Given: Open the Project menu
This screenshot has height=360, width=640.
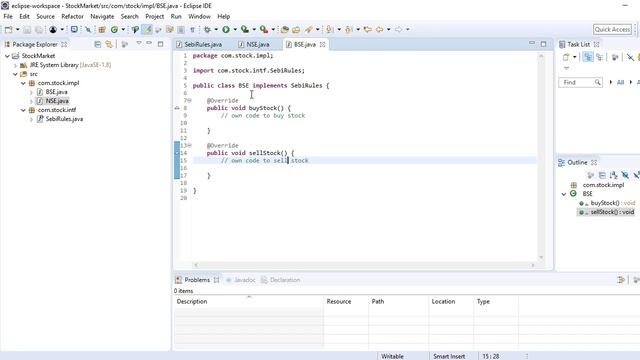Looking at the screenshot, I should (x=155, y=16).
